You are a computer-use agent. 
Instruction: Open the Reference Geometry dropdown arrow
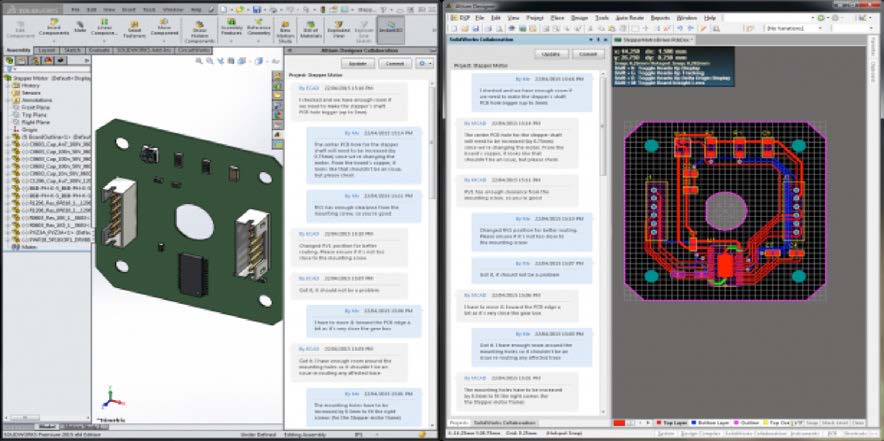click(258, 39)
